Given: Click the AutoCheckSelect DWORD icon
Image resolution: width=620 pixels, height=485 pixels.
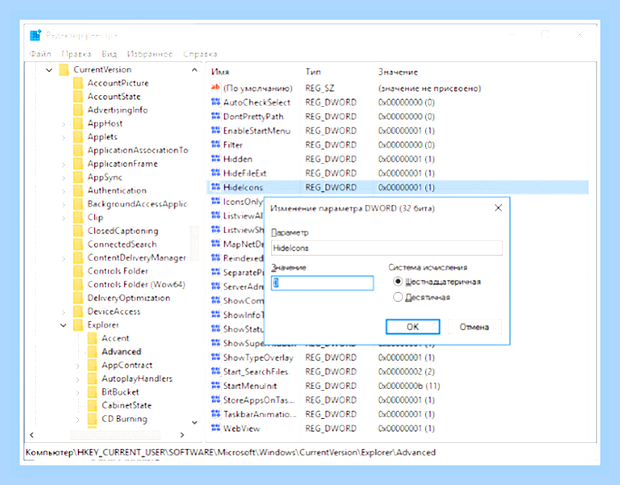Looking at the screenshot, I should [x=215, y=102].
